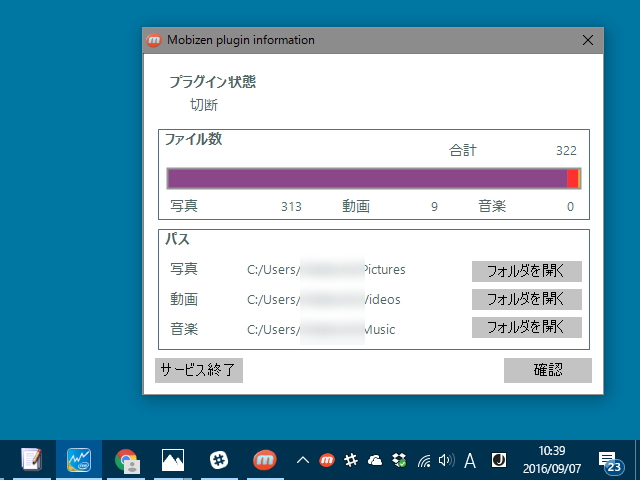Click the purple photos segment of file bar
This screenshot has height=480, width=640.
(x=367, y=178)
